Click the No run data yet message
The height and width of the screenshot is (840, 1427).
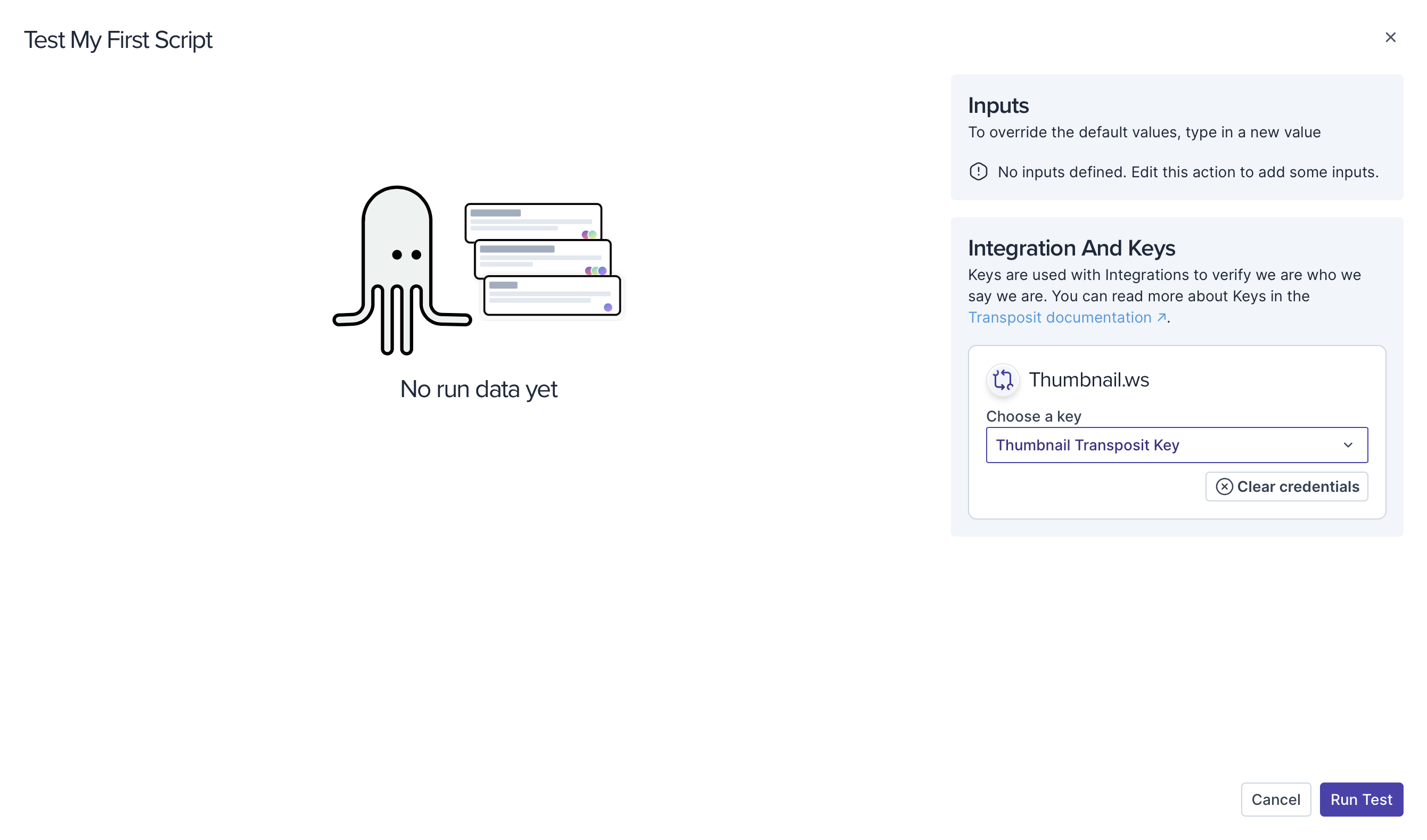[479, 390]
